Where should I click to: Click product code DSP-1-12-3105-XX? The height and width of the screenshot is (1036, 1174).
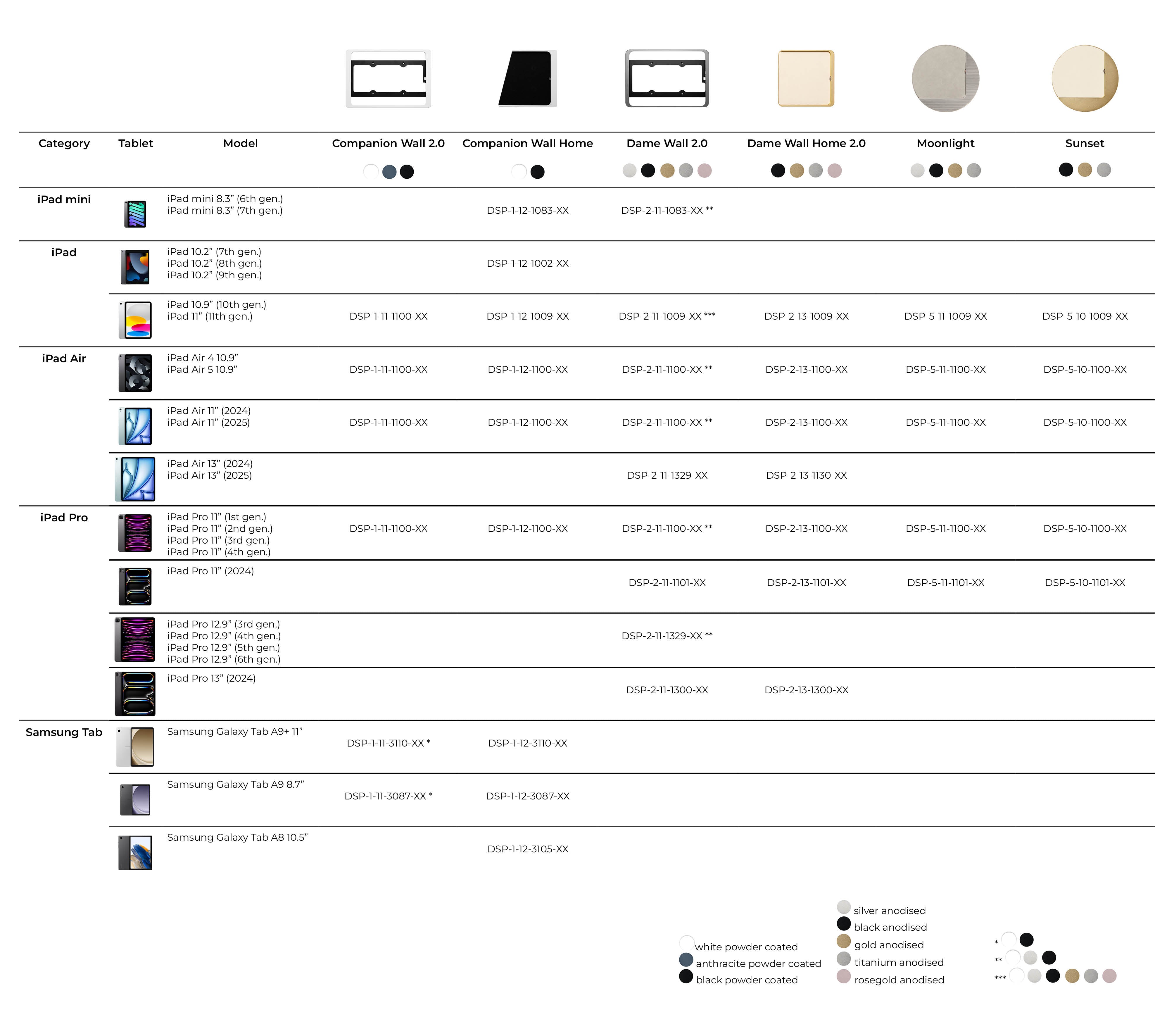(527, 849)
